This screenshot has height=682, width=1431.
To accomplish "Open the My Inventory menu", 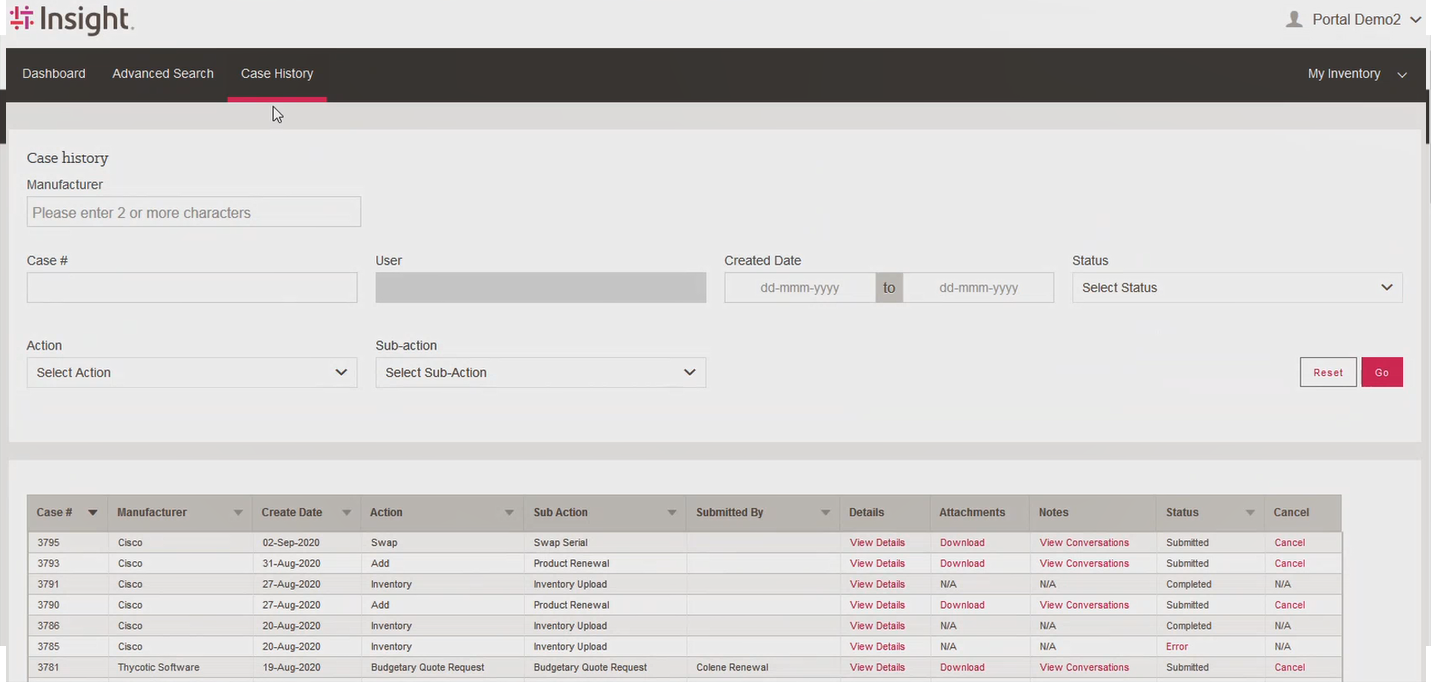I will 1356,74.
